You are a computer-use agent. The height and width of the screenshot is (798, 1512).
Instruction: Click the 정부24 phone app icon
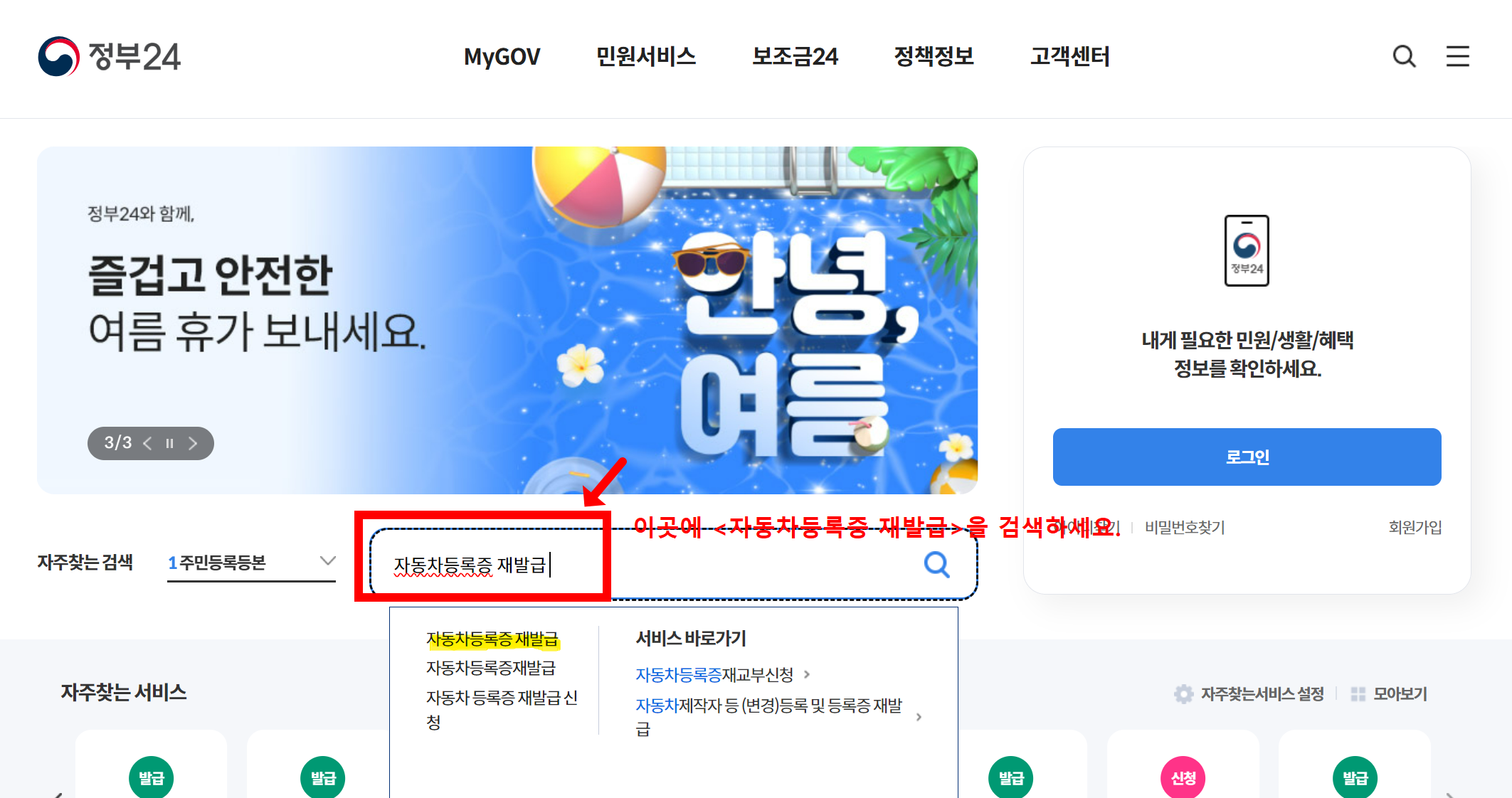[x=1247, y=250]
